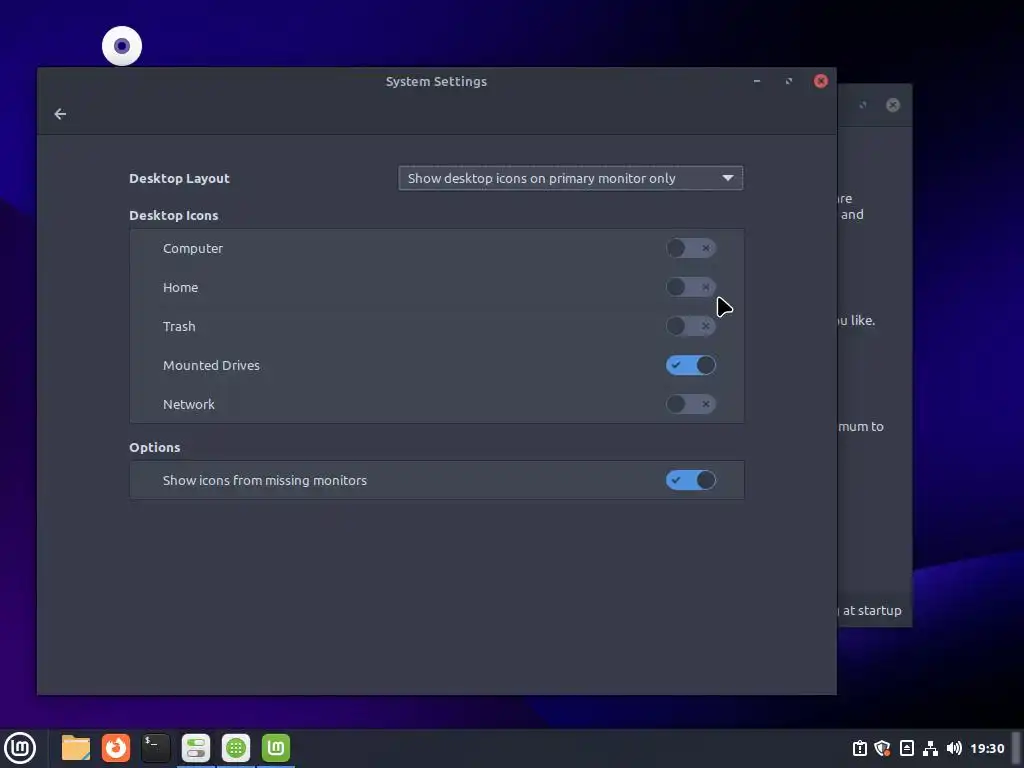This screenshot has width=1024, height=768.
Task: Click the green grid app in the taskbar
Action: pyautogui.click(x=236, y=748)
